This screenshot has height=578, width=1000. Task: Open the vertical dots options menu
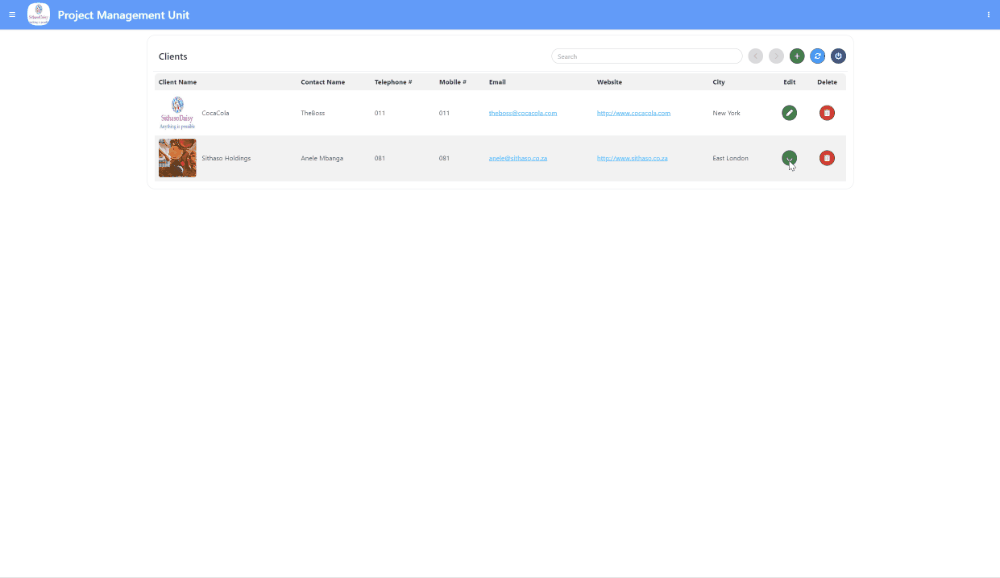click(x=989, y=15)
